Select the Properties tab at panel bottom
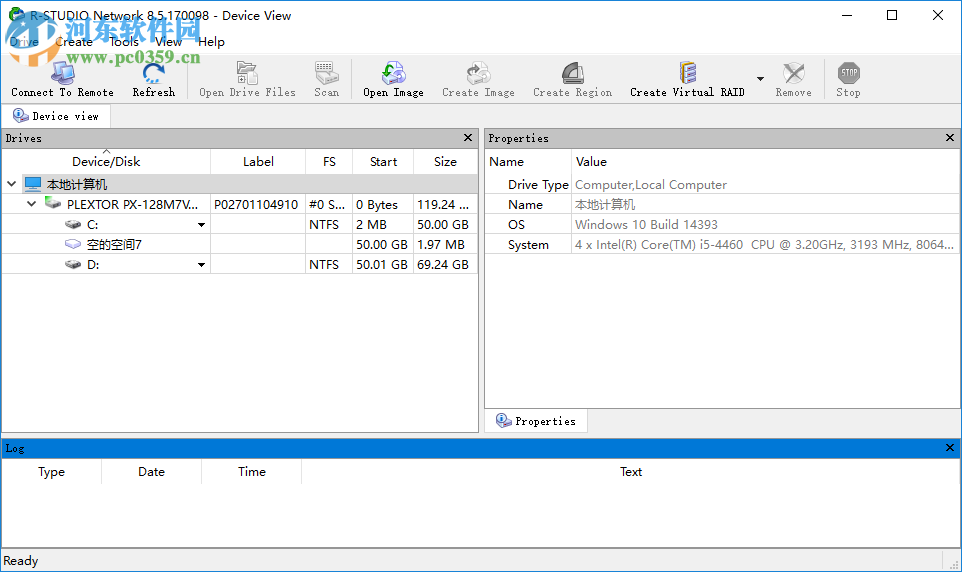The height and width of the screenshot is (572, 962). coord(536,421)
